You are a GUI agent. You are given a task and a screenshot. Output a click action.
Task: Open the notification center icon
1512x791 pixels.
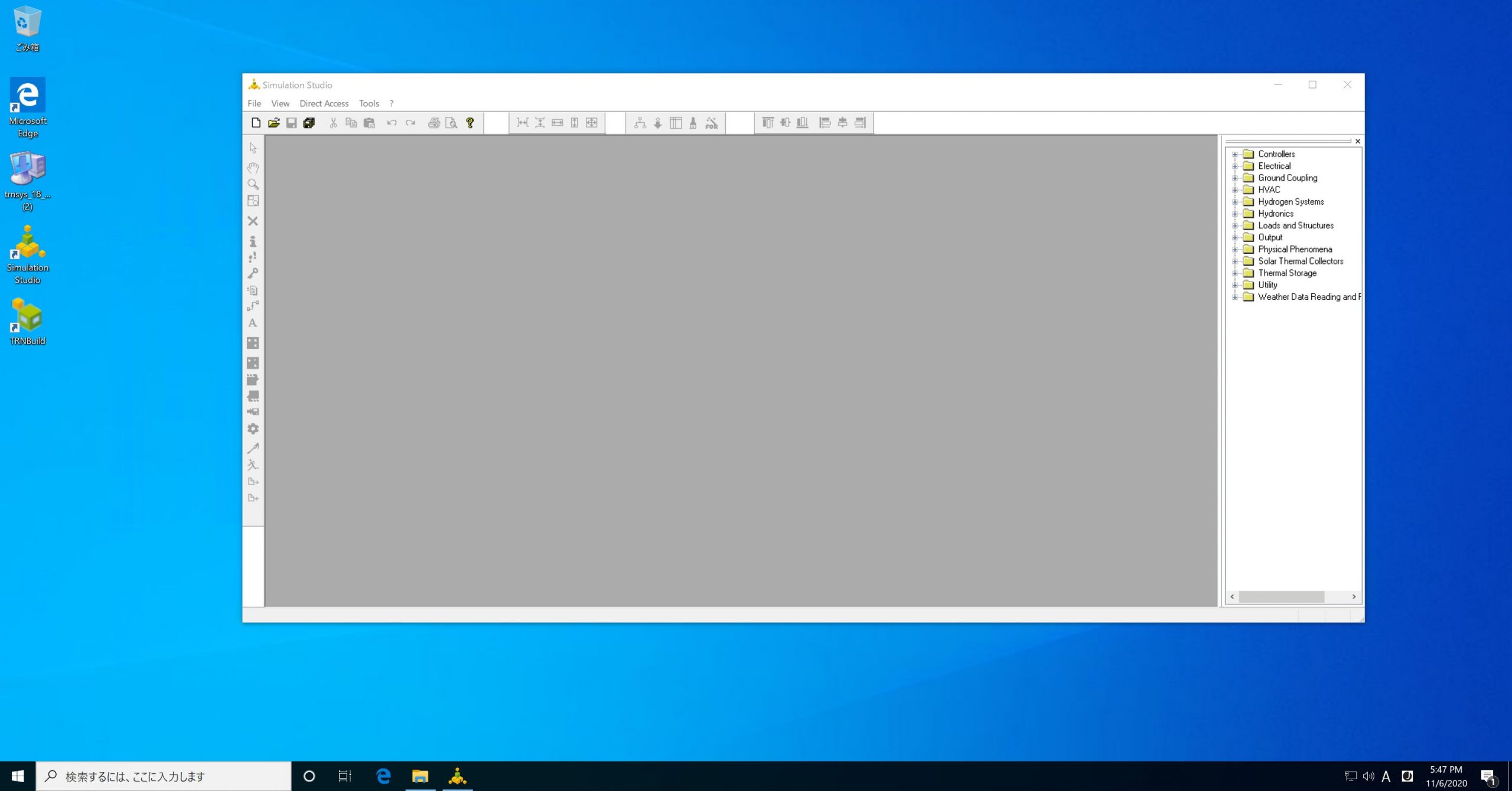coord(1488,776)
